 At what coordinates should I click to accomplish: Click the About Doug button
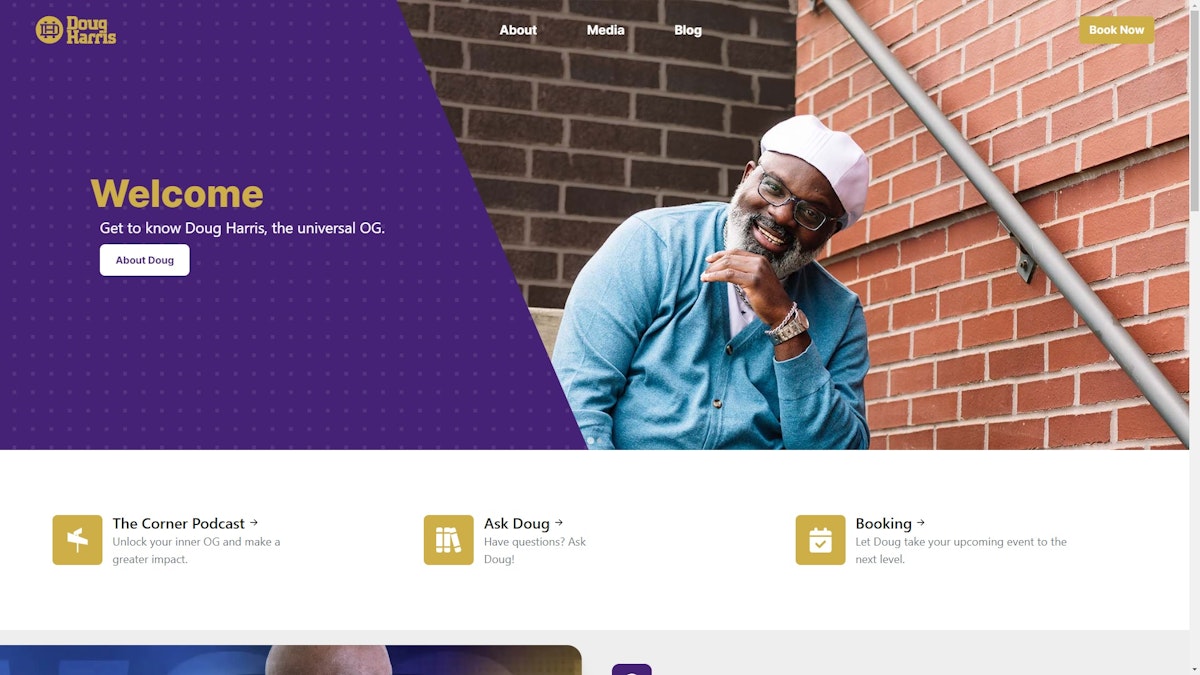click(x=145, y=260)
